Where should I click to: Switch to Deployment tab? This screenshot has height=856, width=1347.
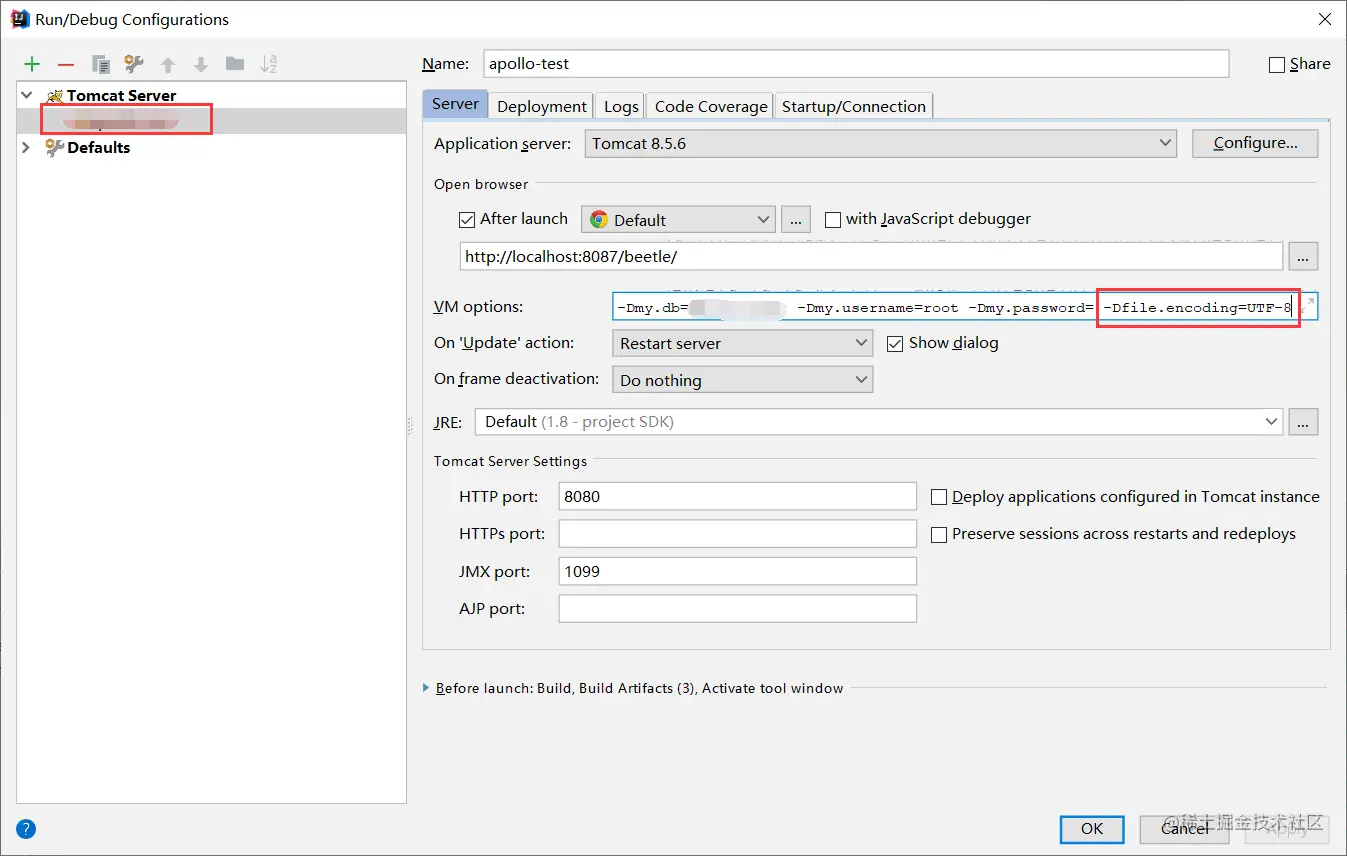(x=542, y=106)
